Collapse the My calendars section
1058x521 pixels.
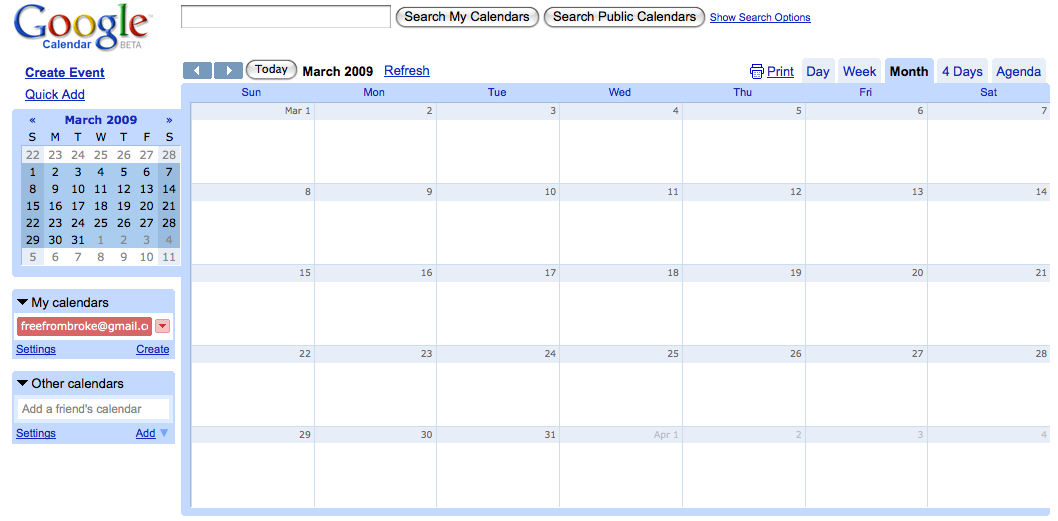(23, 302)
